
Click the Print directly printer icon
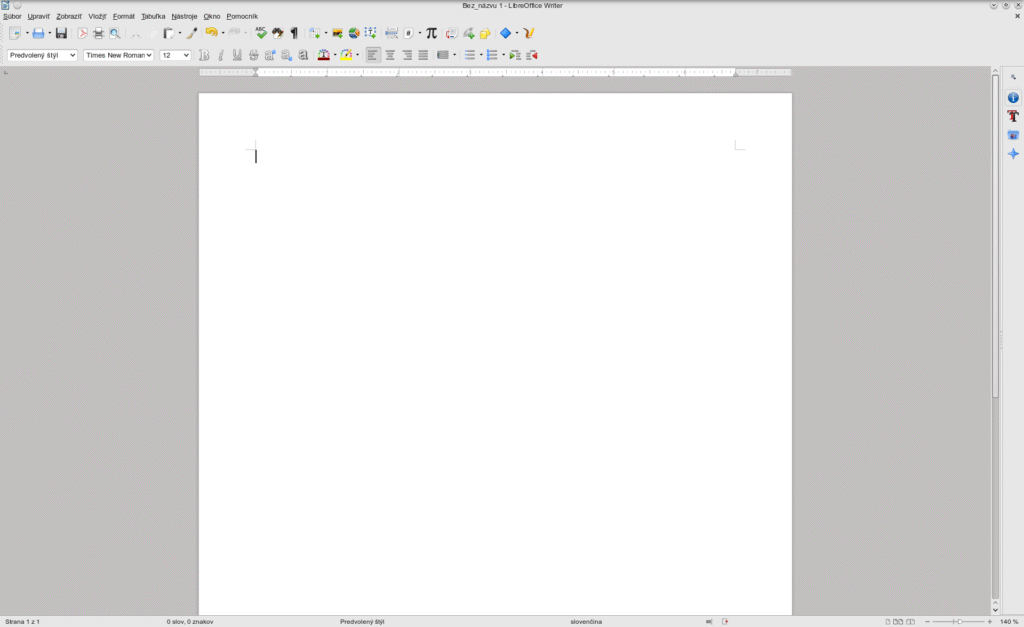tap(99, 33)
